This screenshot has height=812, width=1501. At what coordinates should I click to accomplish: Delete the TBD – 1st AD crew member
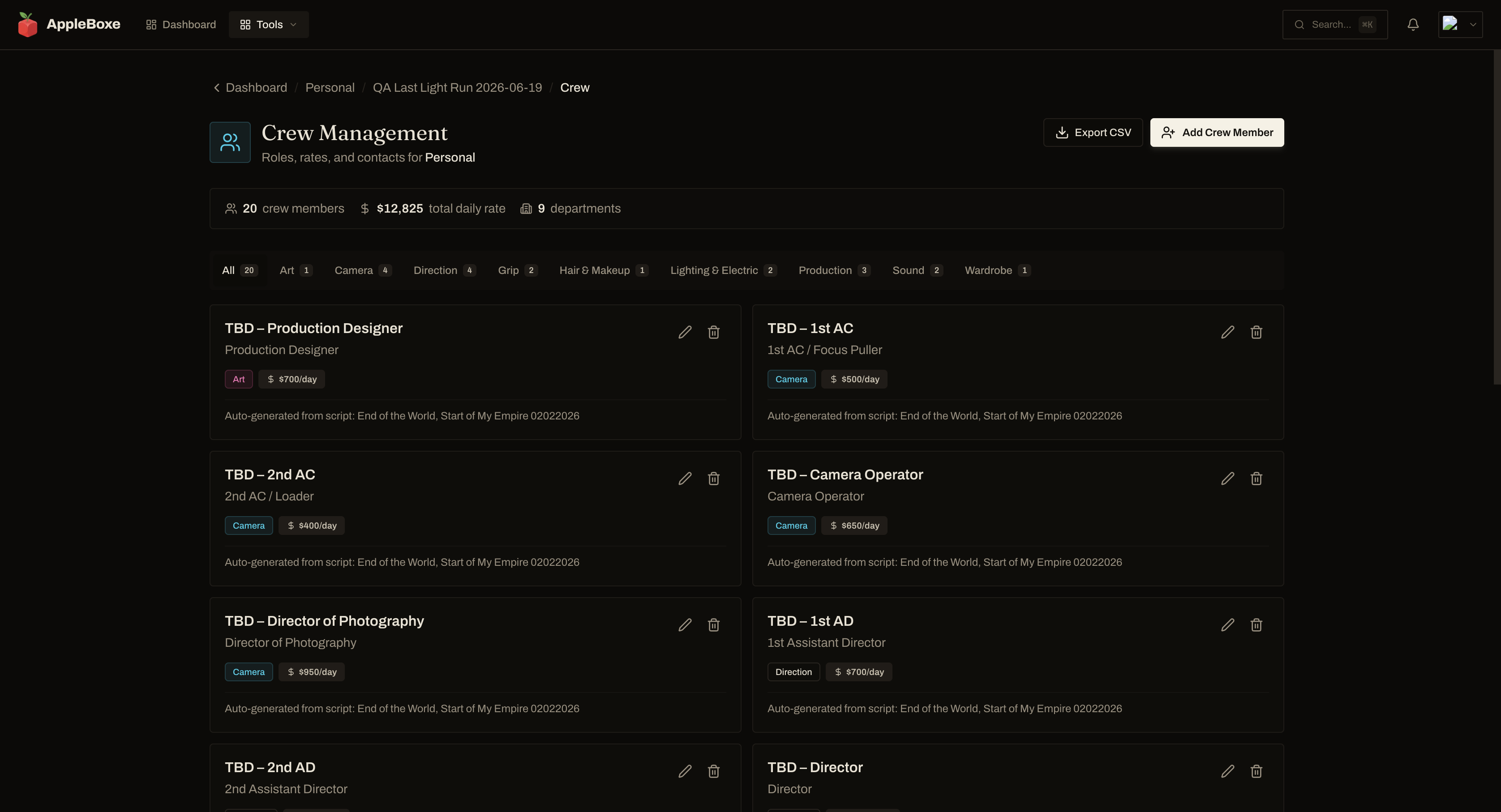click(x=1256, y=625)
